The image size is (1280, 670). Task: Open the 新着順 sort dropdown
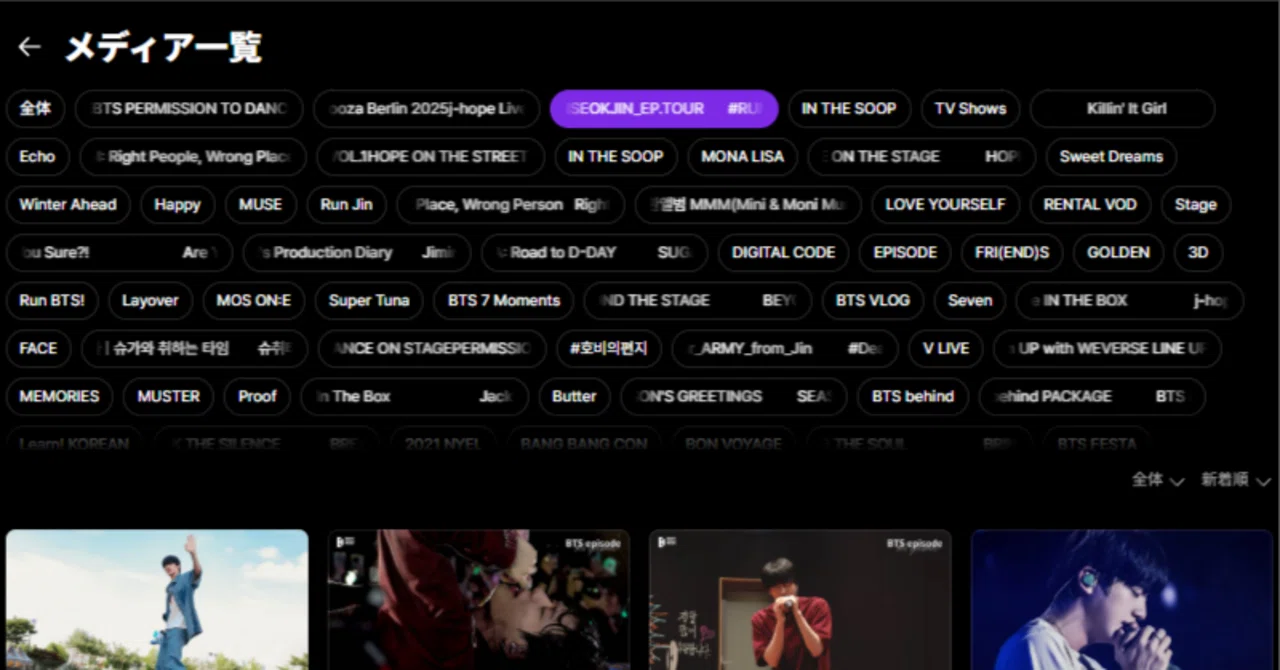coord(1236,480)
